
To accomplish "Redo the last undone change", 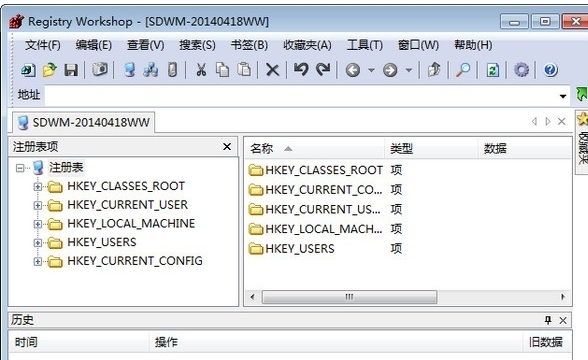I will click(323, 69).
